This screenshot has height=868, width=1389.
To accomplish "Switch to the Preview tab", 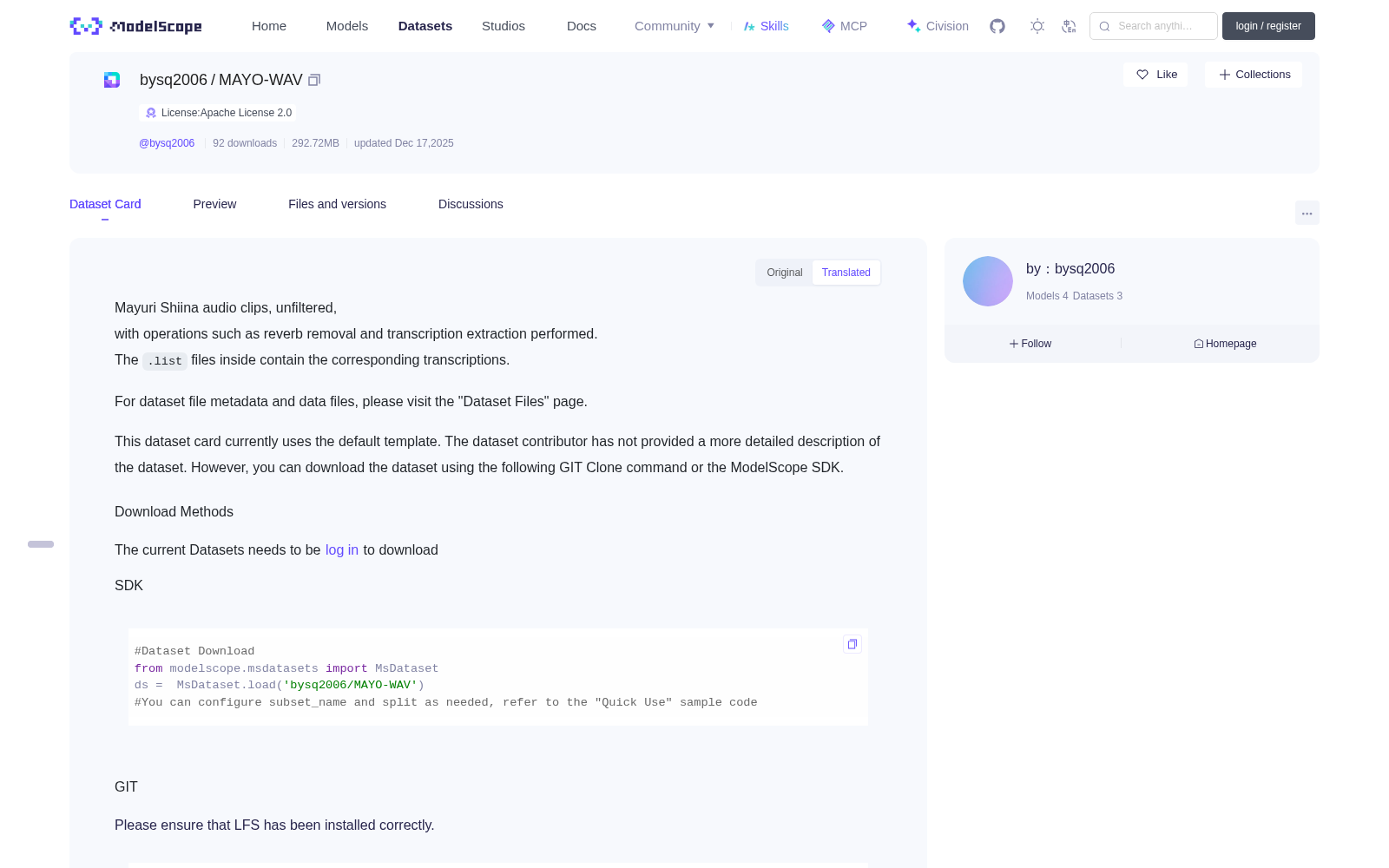I will tap(214, 204).
